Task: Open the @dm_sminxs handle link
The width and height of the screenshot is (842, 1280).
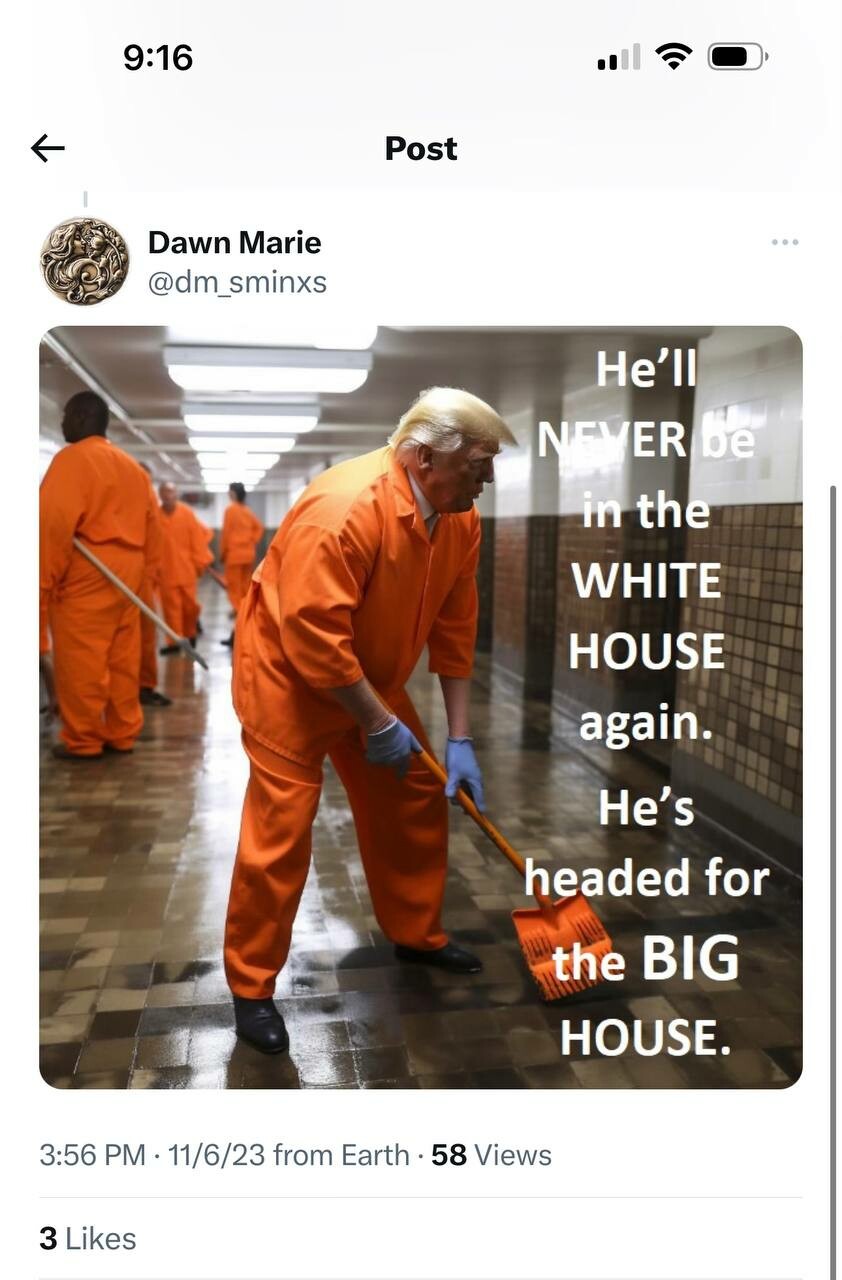Action: pos(237,283)
